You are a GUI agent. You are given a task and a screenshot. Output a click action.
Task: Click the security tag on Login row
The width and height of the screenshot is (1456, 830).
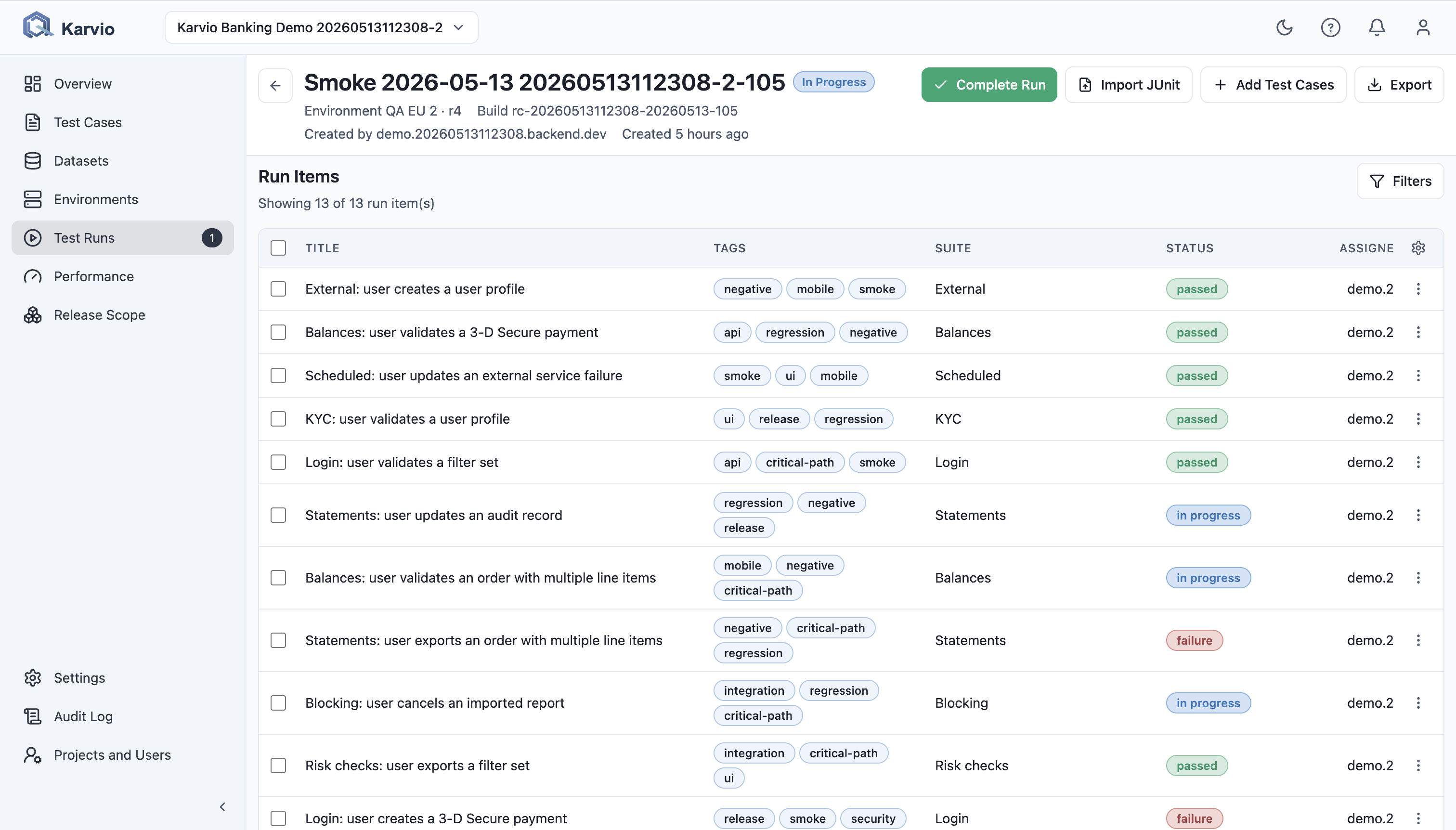873,818
